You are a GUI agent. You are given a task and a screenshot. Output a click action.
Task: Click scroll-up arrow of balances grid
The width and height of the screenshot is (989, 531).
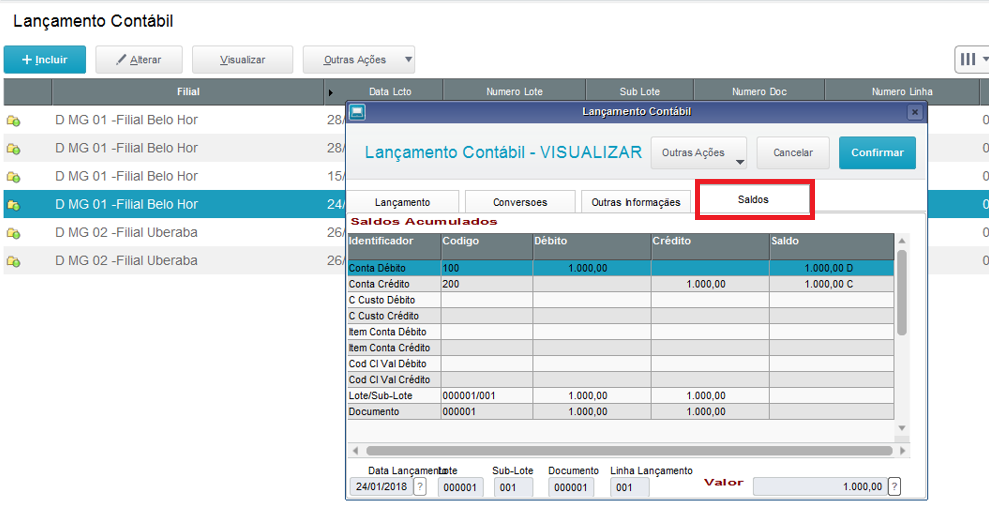coord(902,241)
